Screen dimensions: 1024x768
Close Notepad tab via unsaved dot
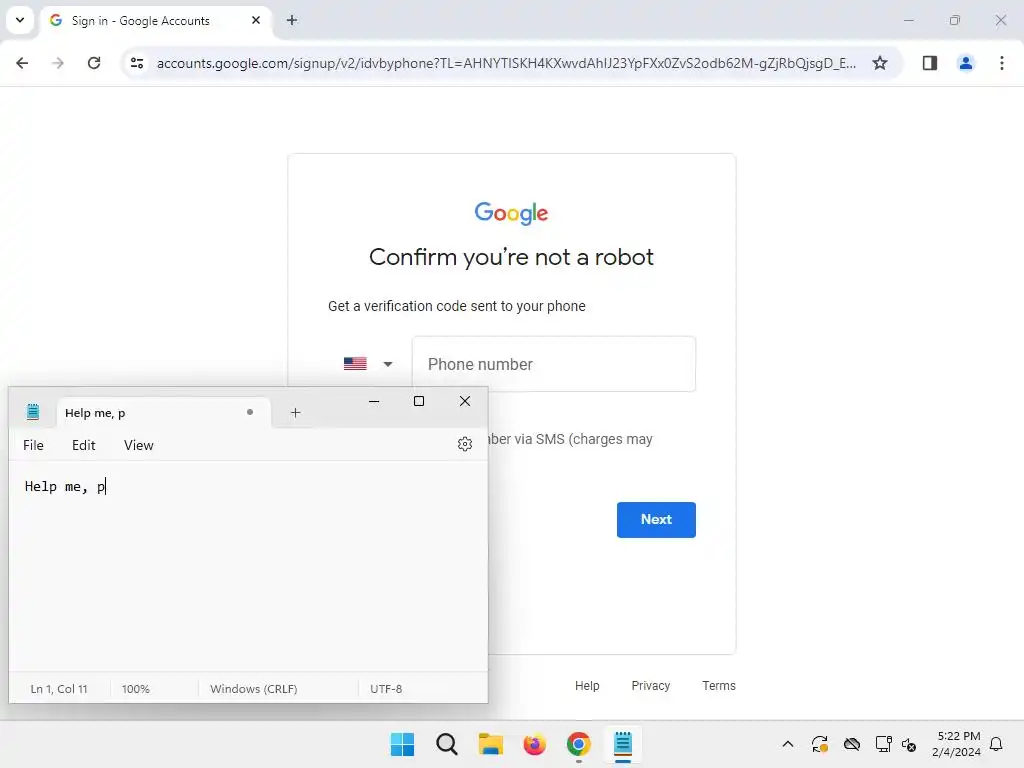point(249,412)
